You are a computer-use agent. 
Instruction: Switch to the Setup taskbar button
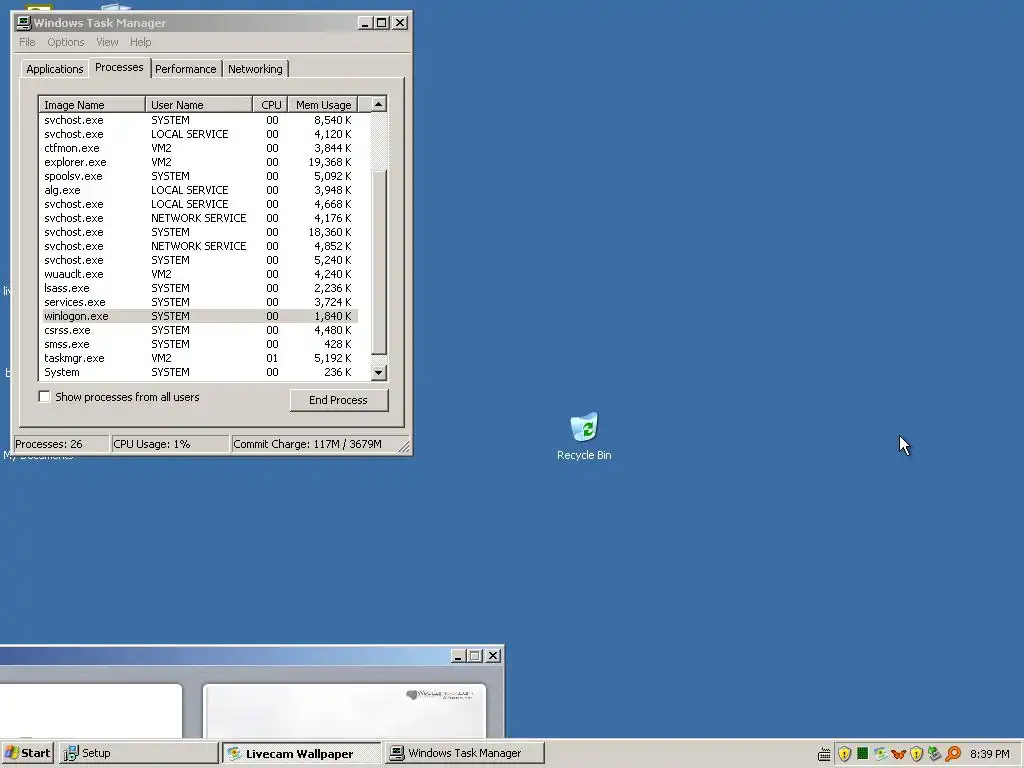[138, 753]
